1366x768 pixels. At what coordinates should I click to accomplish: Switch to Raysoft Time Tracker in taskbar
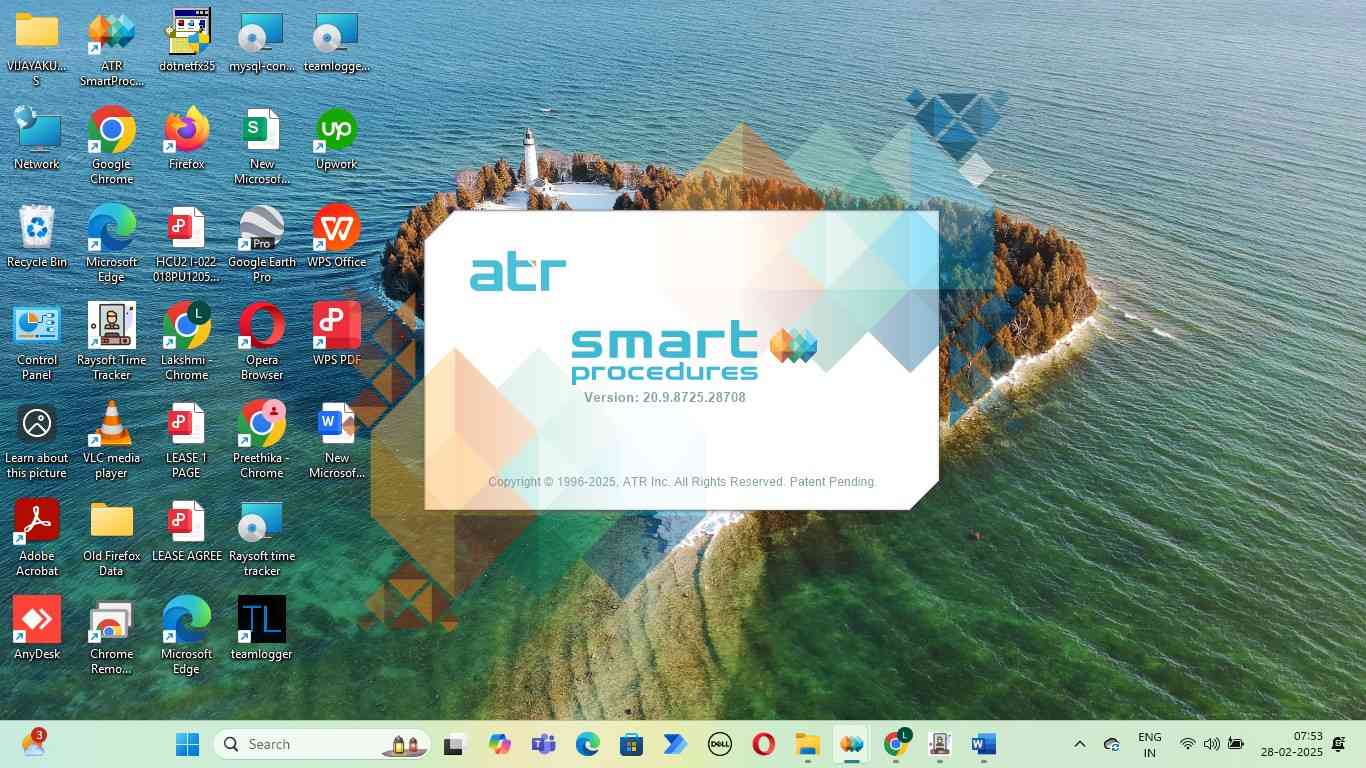(939, 744)
